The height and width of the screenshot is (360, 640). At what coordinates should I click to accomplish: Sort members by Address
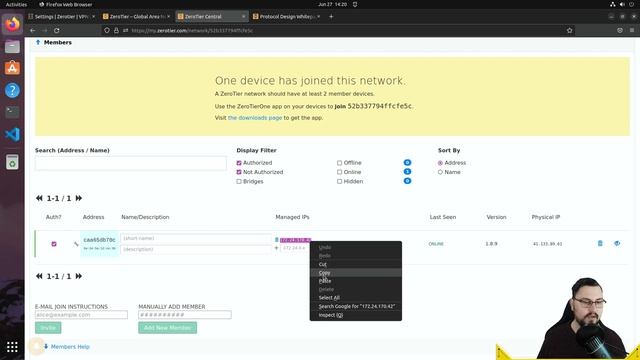[x=440, y=163]
